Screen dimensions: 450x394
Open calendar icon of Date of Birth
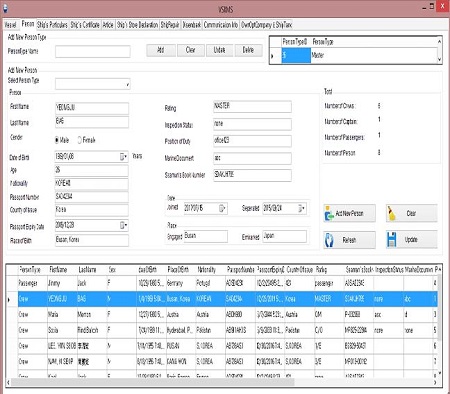pos(123,156)
